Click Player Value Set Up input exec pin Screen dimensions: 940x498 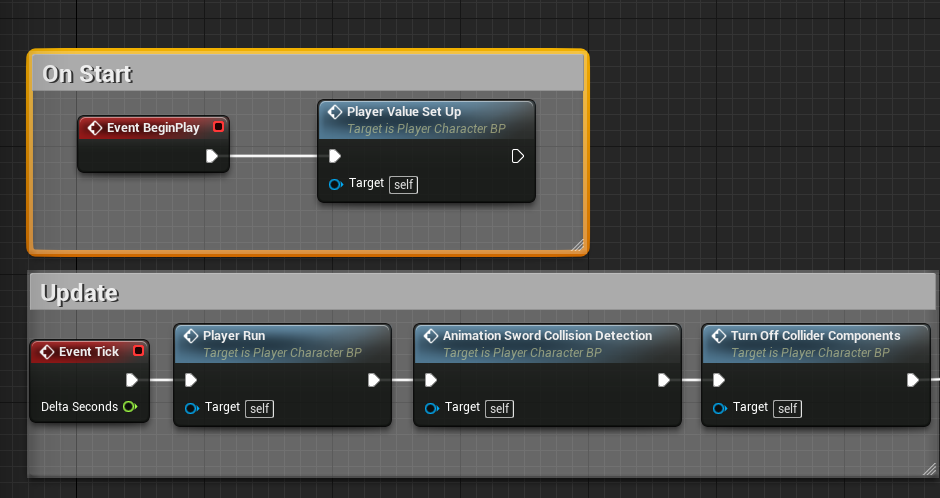[335, 156]
